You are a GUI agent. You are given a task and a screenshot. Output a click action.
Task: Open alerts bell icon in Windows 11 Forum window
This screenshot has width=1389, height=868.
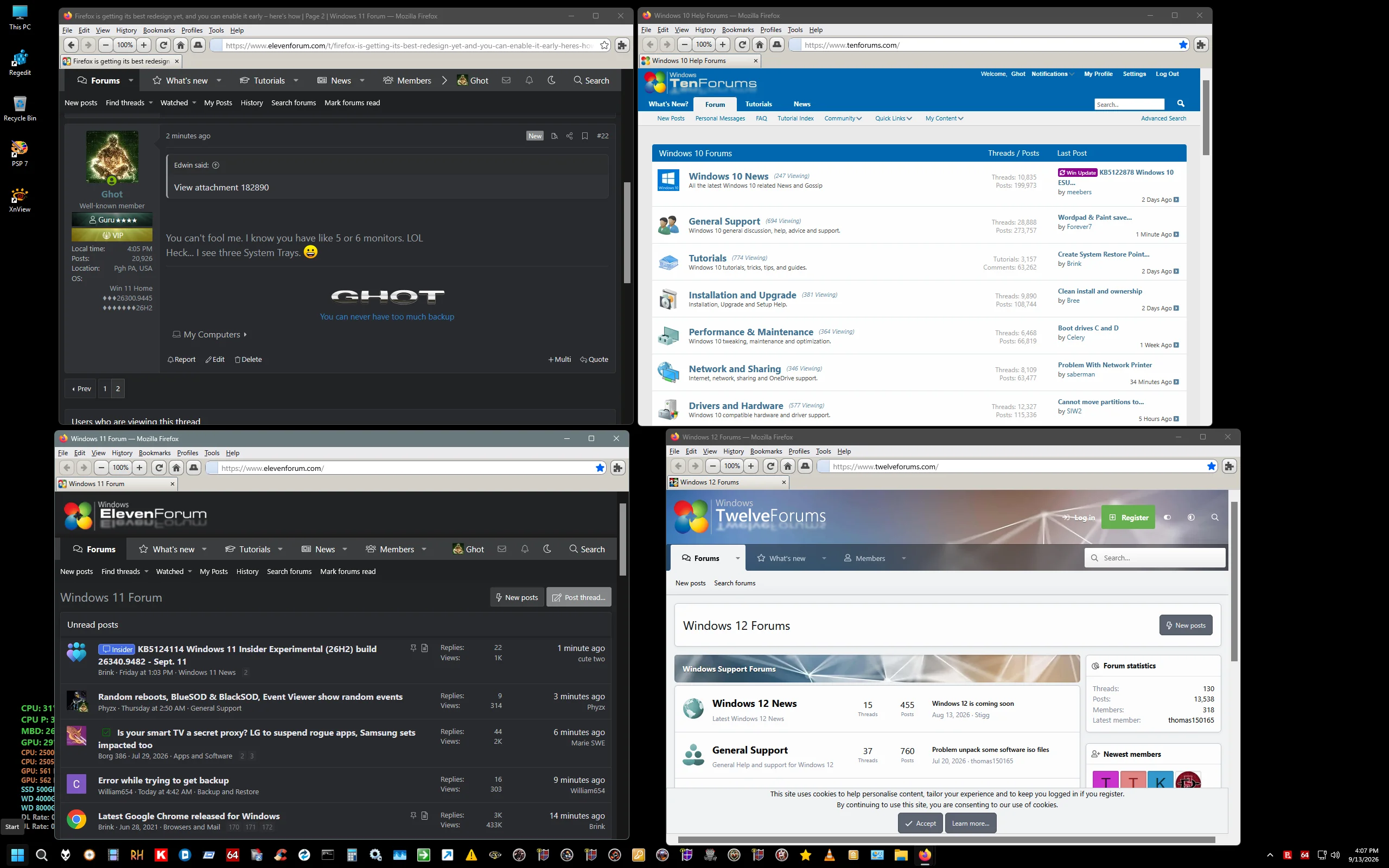525,550
